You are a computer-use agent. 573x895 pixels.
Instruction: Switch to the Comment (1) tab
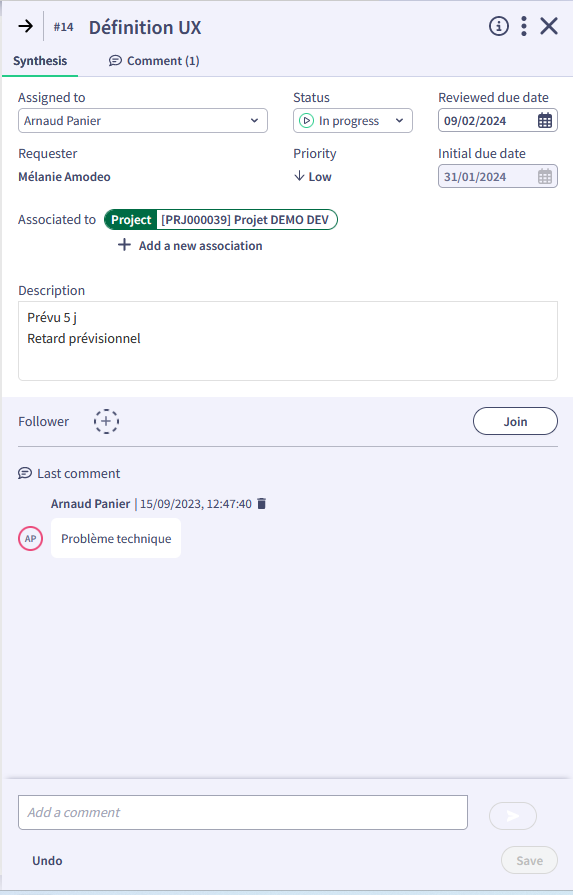[154, 61]
